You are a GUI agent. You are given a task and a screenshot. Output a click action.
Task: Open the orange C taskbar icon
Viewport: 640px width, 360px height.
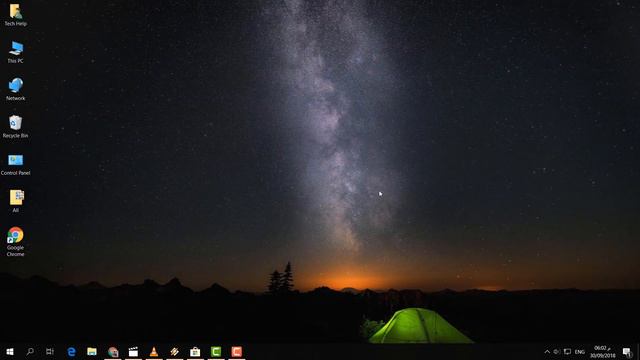pos(236,351)
